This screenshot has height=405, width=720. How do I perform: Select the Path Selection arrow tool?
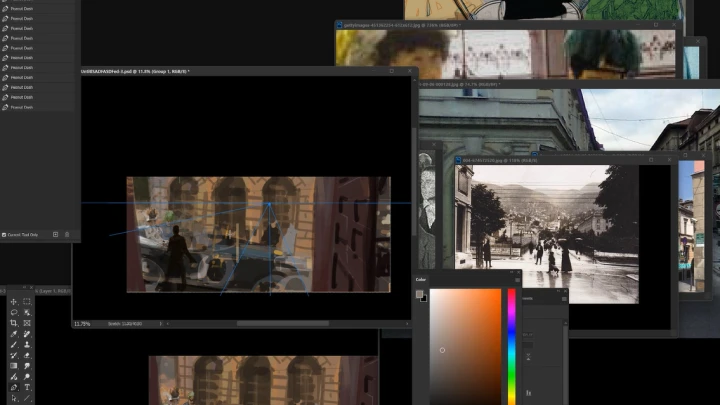(14, 398)
